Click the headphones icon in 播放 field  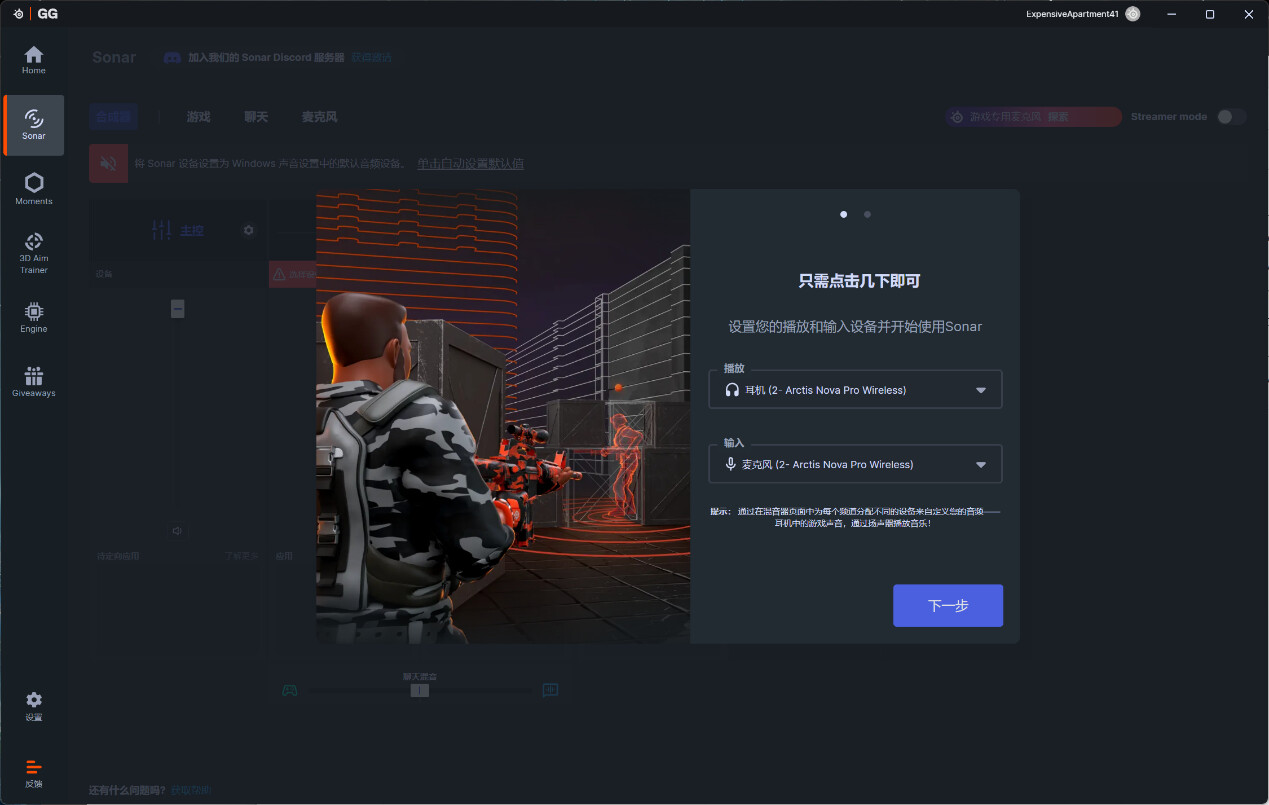pyautogui.click(x=732, y=390)
